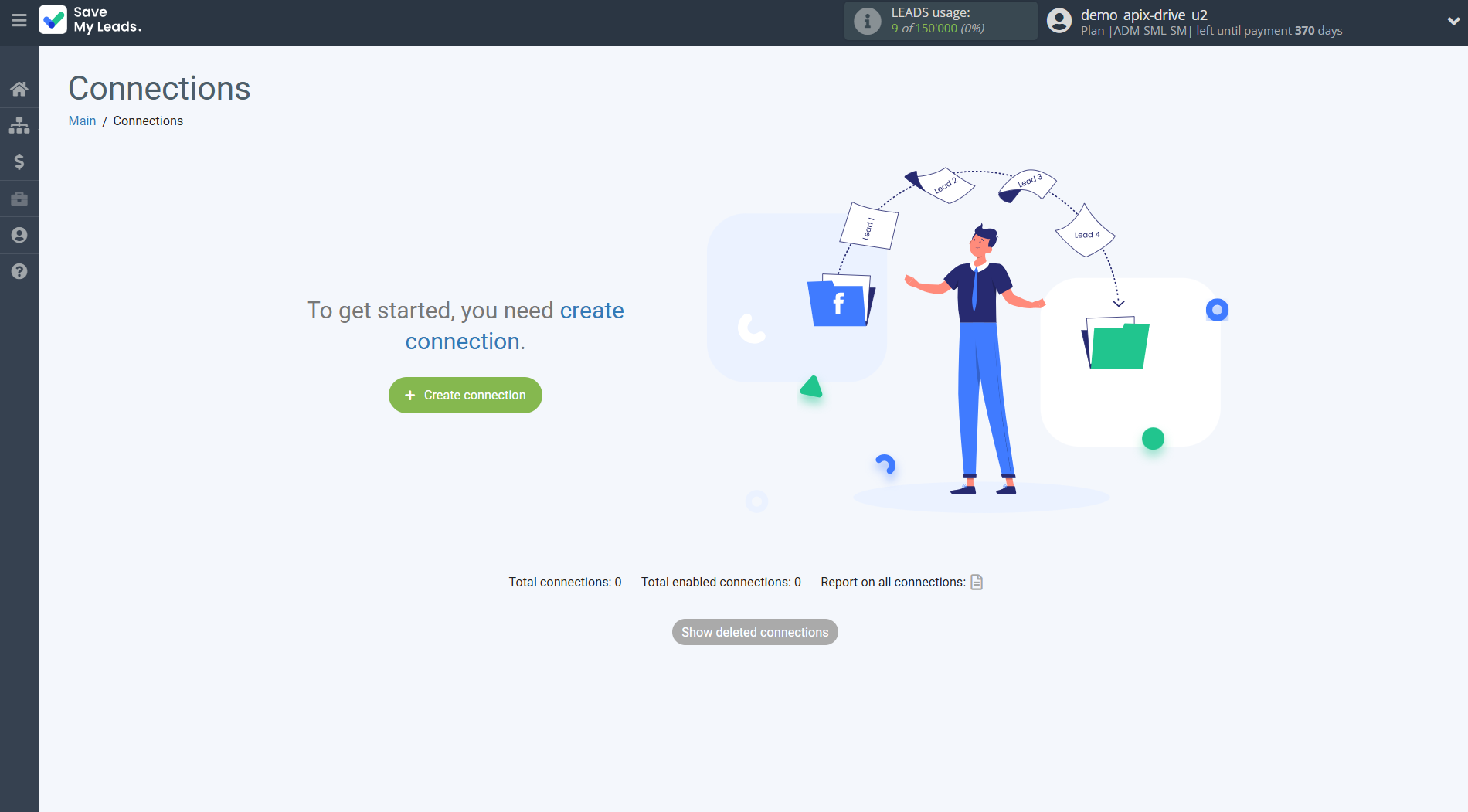Screen dimensions: 1468x812
Task: Open the billing dollar-sign sidebar icon
Action: [x=19, y=161]
